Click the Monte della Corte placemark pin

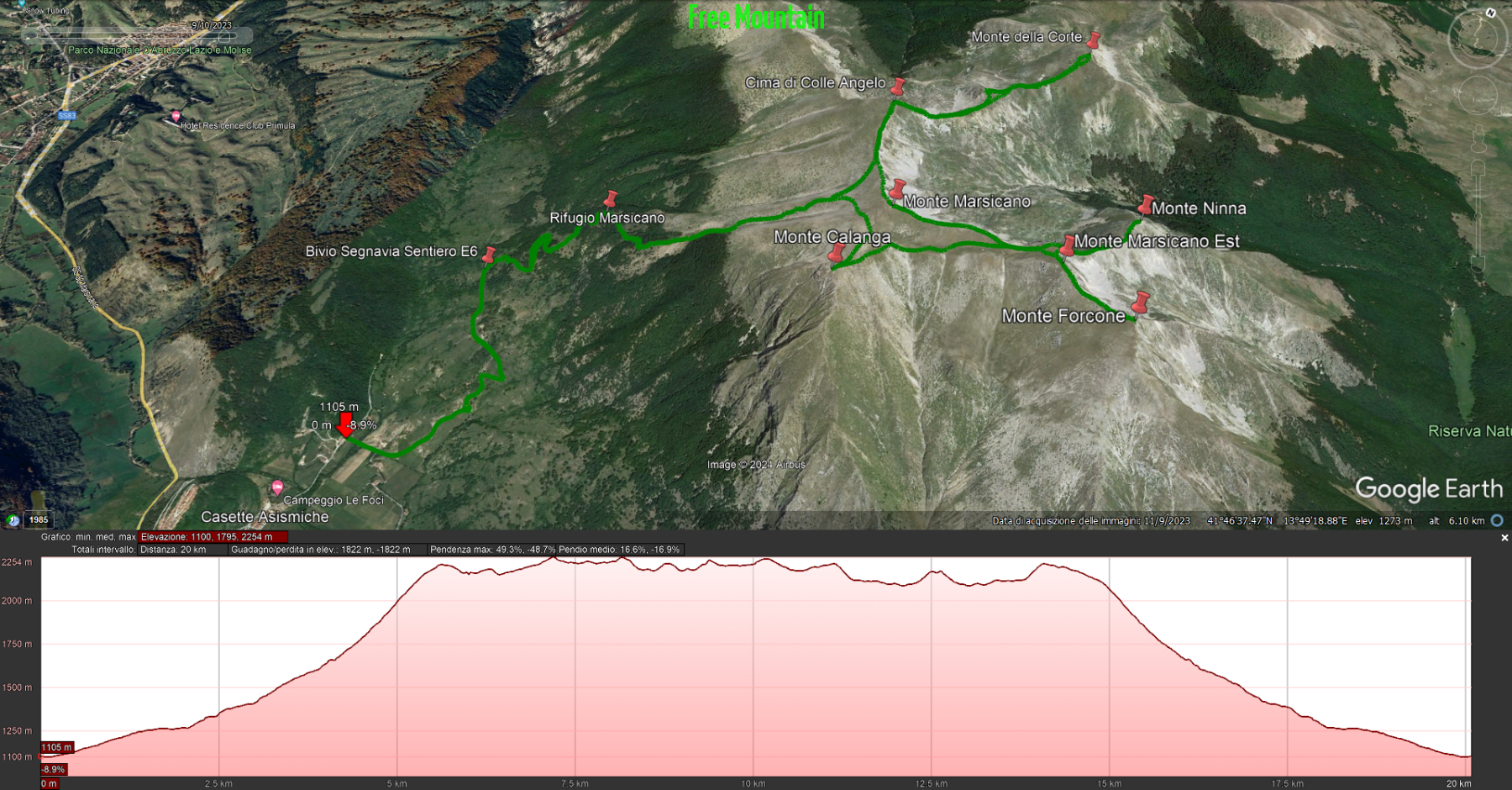point(1093,39)
